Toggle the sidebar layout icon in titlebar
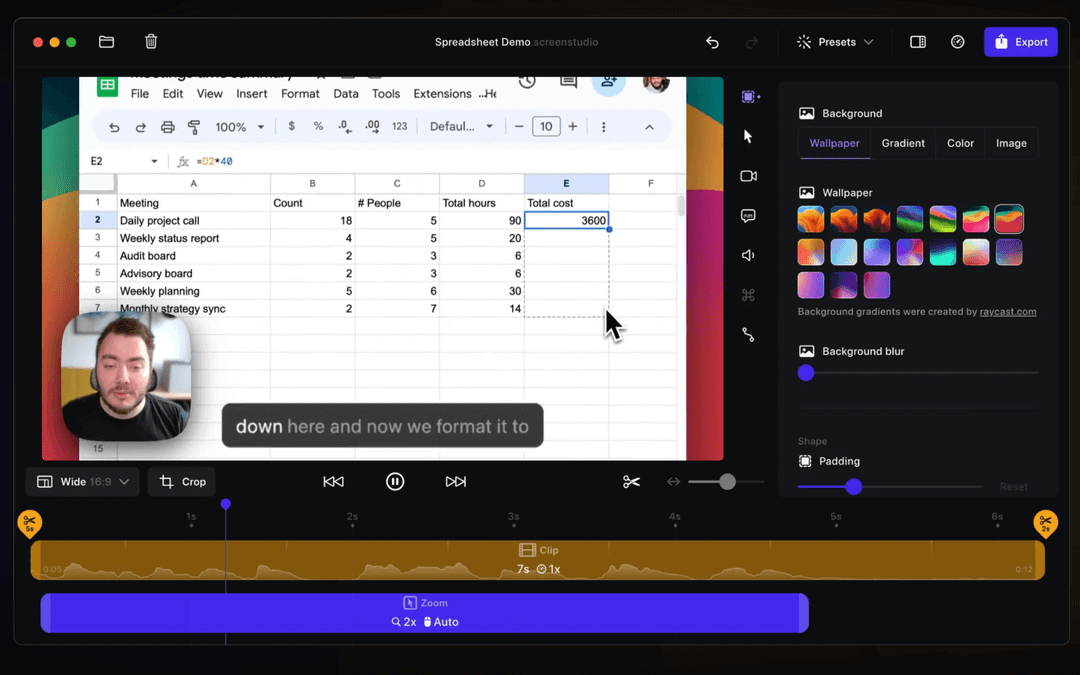Viewport: 1080px width, 675px height. tap(917, 41)
